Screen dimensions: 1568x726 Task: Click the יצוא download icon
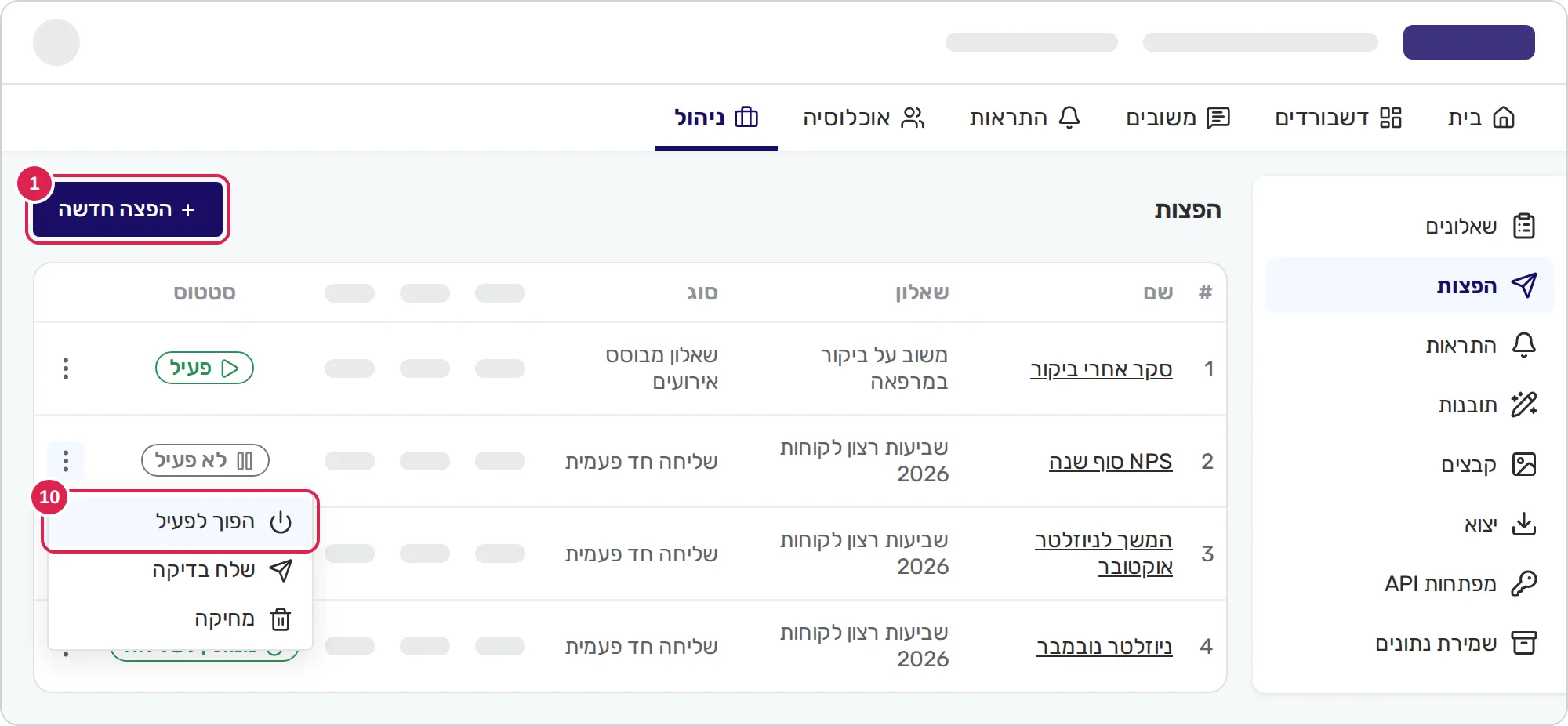pyautogui.click(x=1524, y=524)
